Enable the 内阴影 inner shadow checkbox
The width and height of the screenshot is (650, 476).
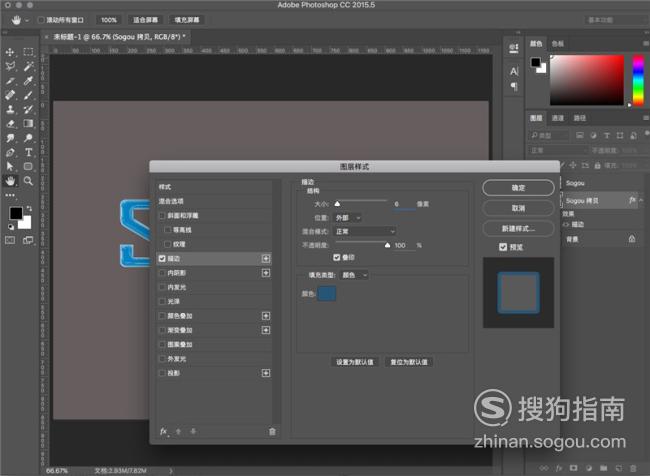click(162, 273)
